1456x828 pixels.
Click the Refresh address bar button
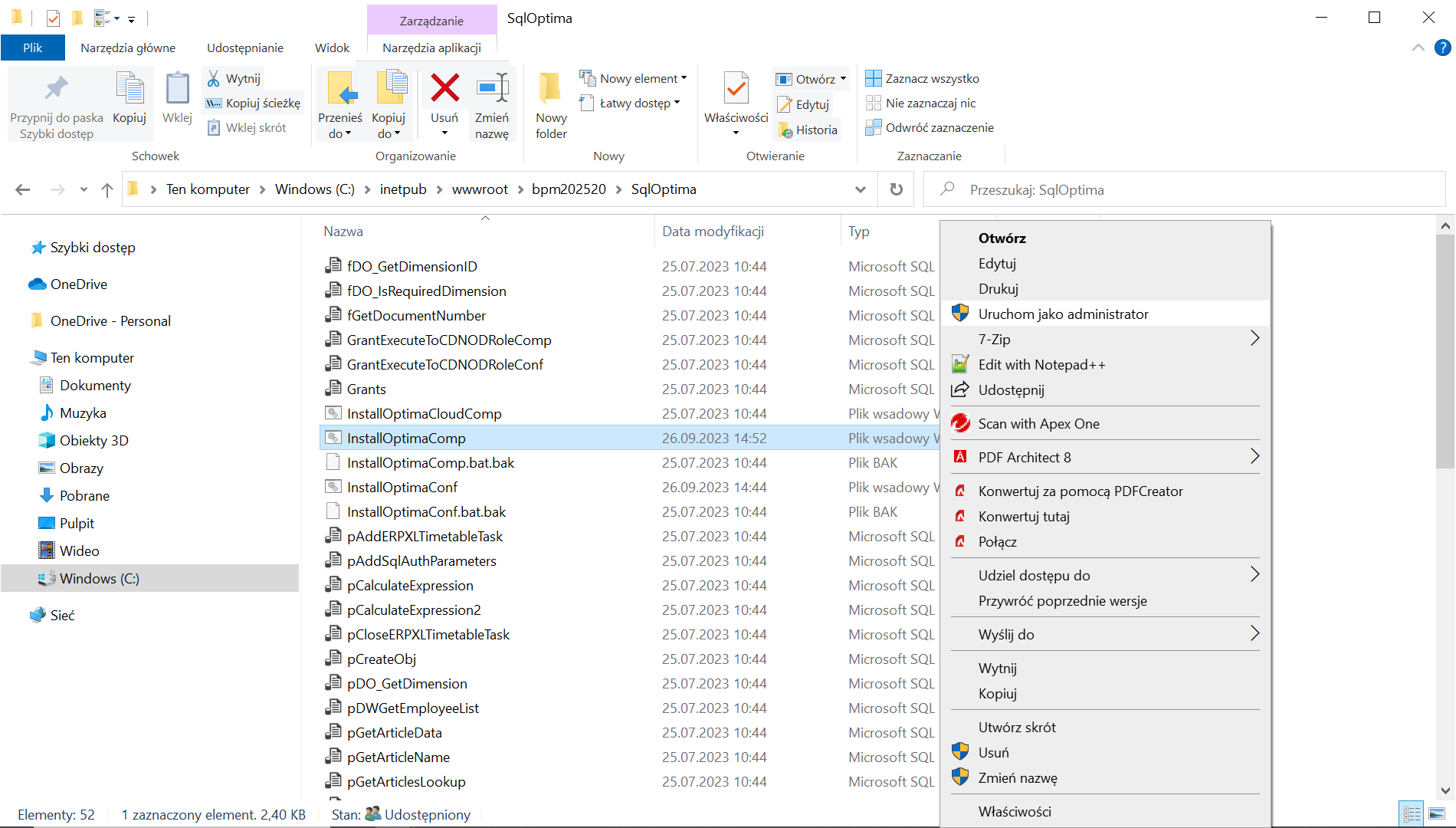[896, 189]
